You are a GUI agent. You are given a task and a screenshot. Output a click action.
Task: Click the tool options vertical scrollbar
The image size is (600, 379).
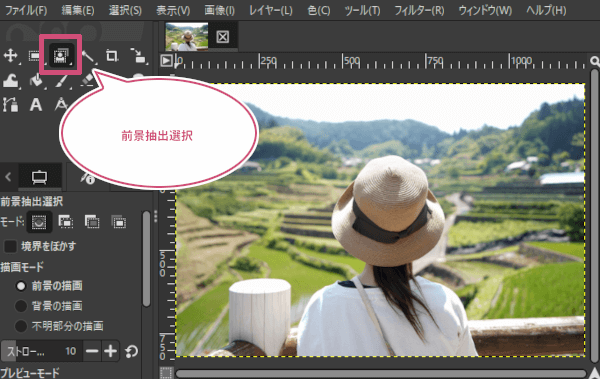[146, 259]
